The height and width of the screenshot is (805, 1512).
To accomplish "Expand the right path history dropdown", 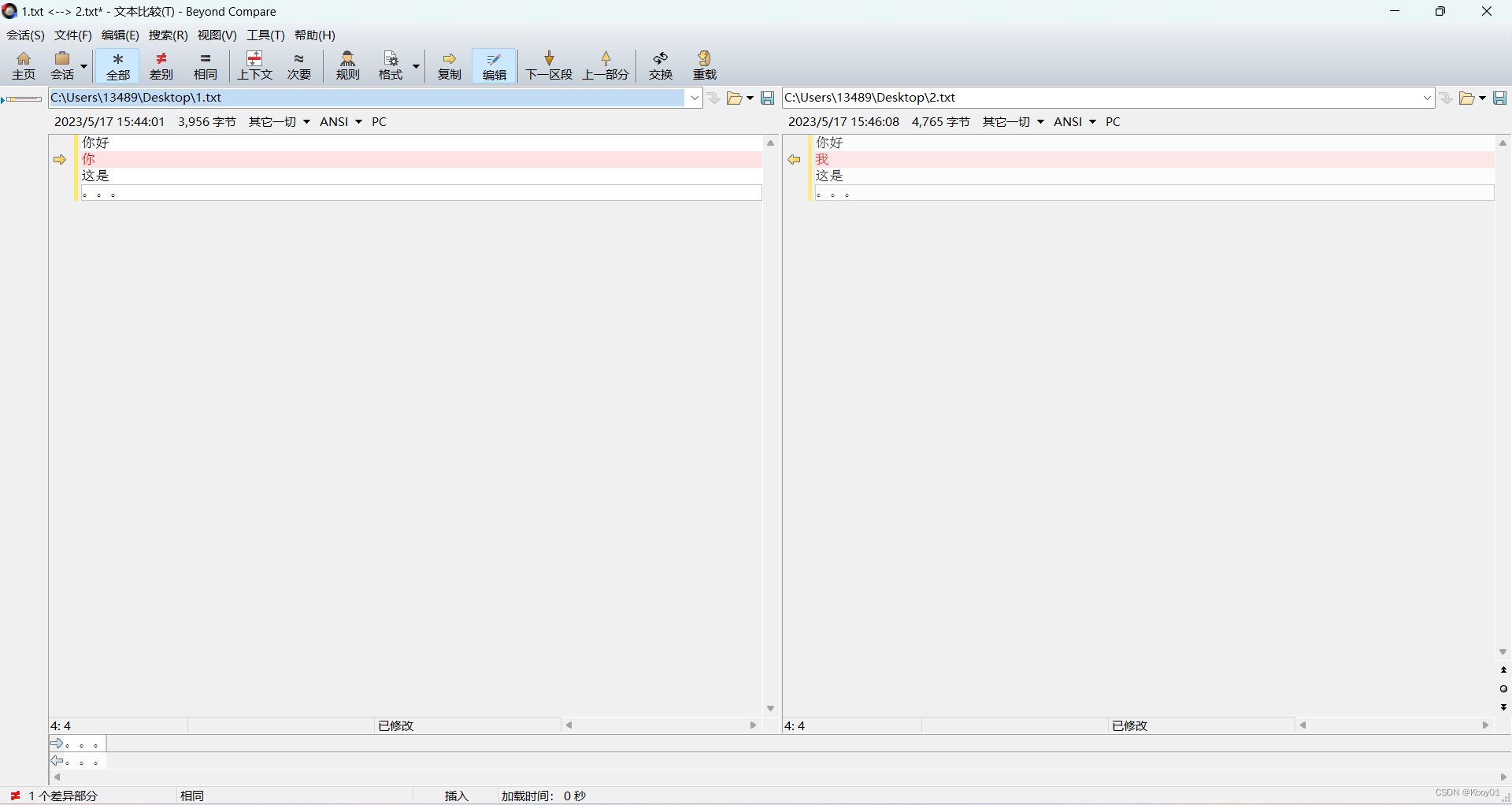I will click(1427, 98).
